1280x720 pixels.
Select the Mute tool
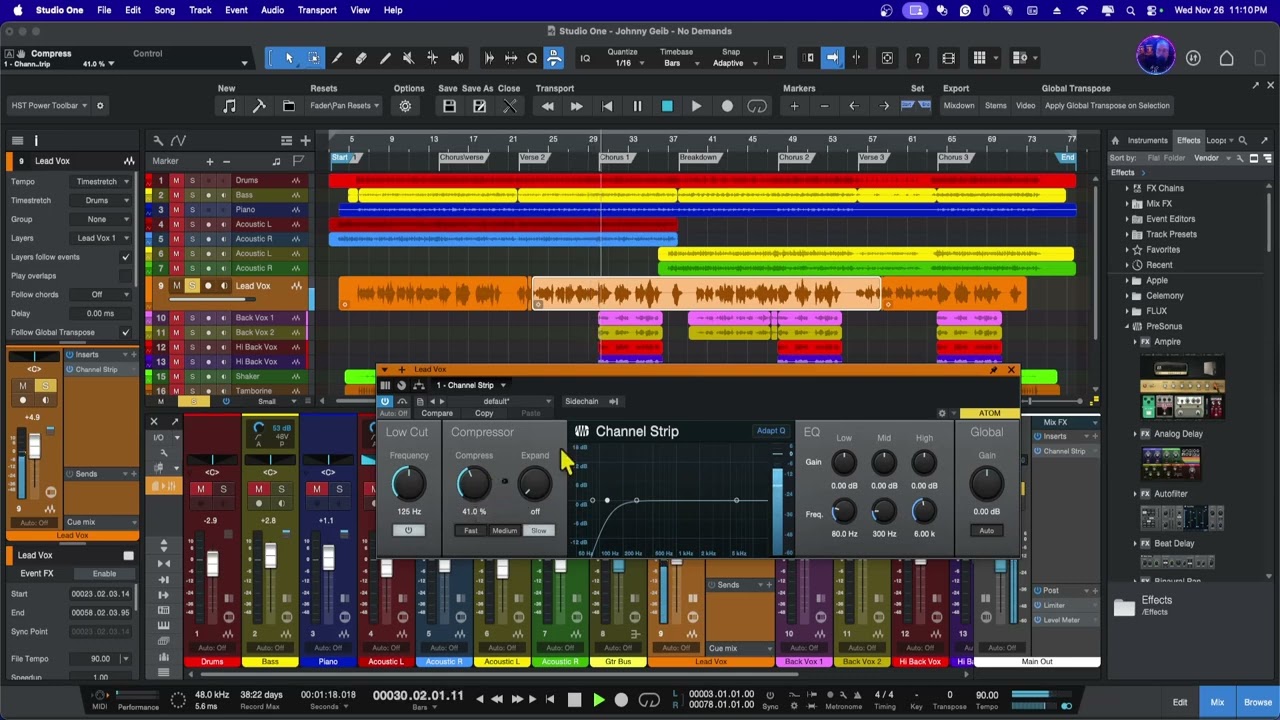pyautogui.click(x=408, y=58)
